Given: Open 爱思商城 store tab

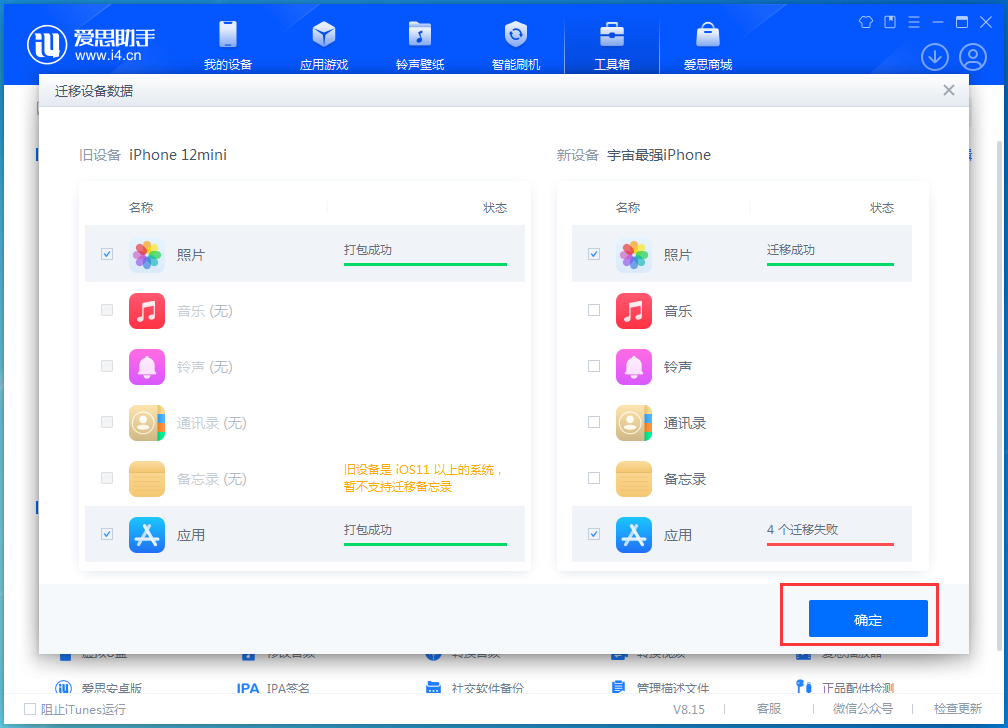Looking at the screenshot, I should [708, 46].
